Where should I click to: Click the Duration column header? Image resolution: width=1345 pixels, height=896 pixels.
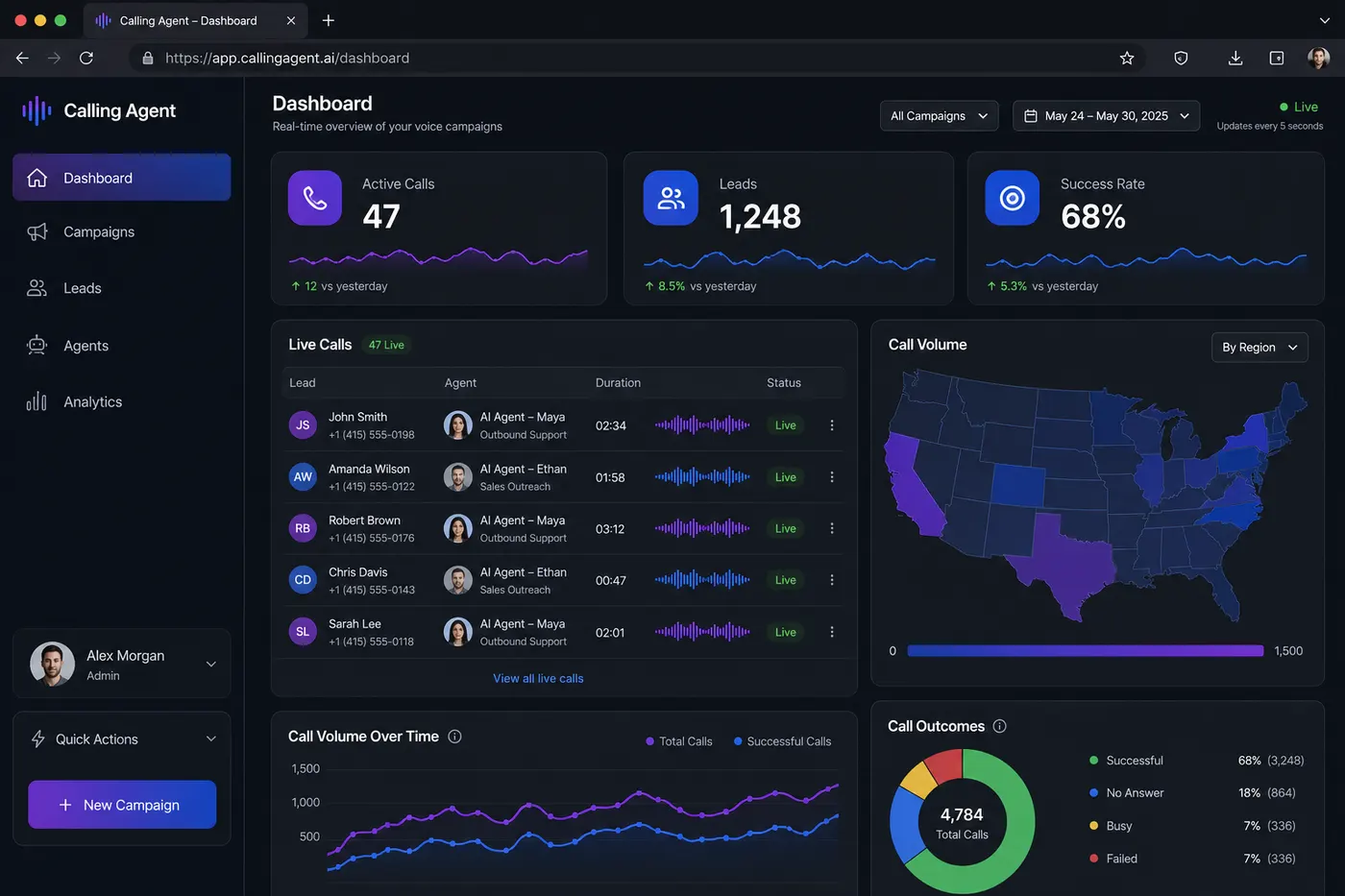[x=618, y=382]
